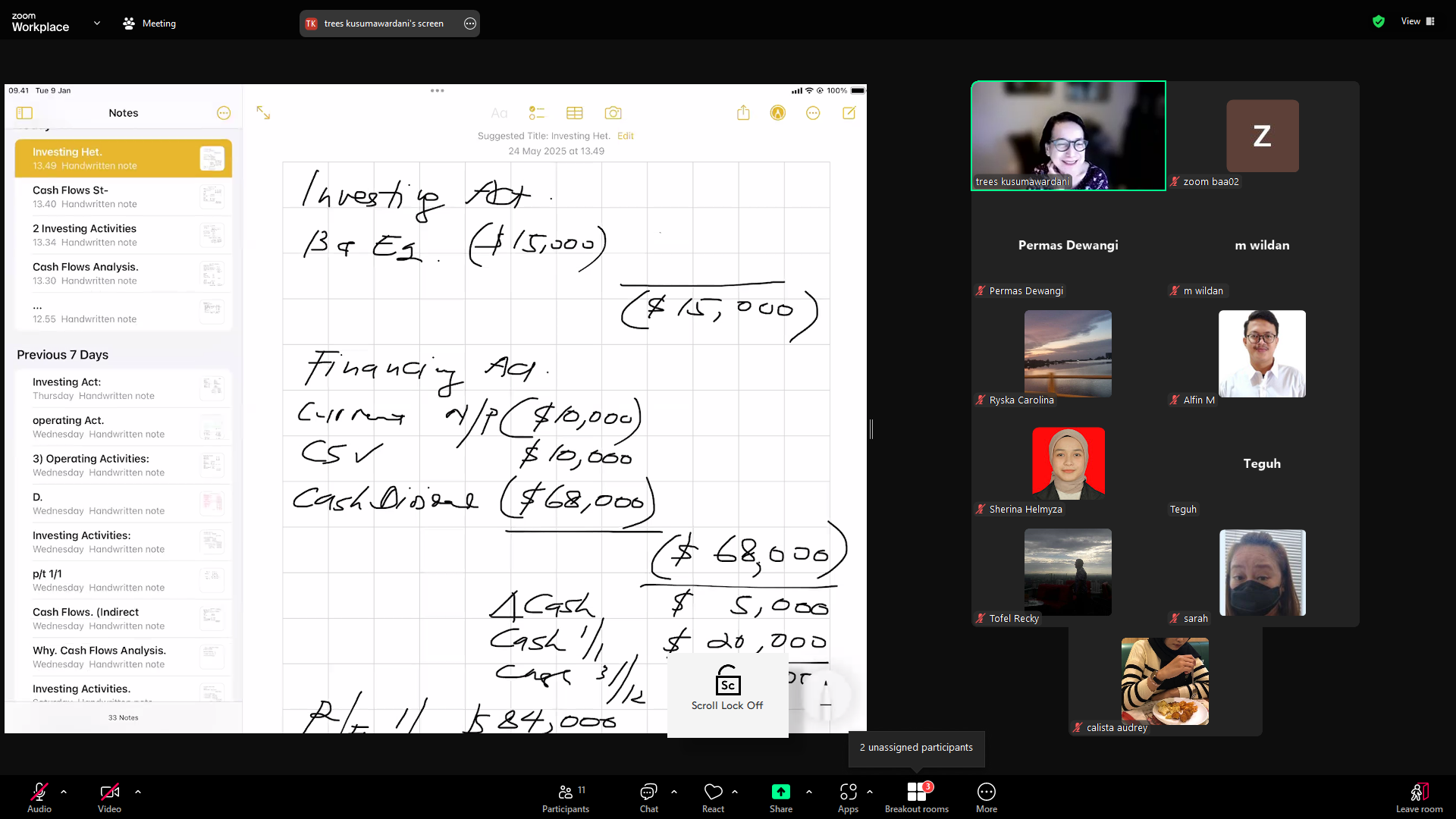Expand reaction options arrow
Viewport: 1456px width, 819px height.
click(735, 792)
